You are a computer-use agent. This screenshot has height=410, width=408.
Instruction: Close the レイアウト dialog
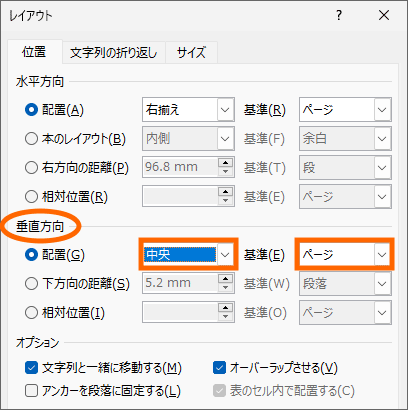click(384, 15)
